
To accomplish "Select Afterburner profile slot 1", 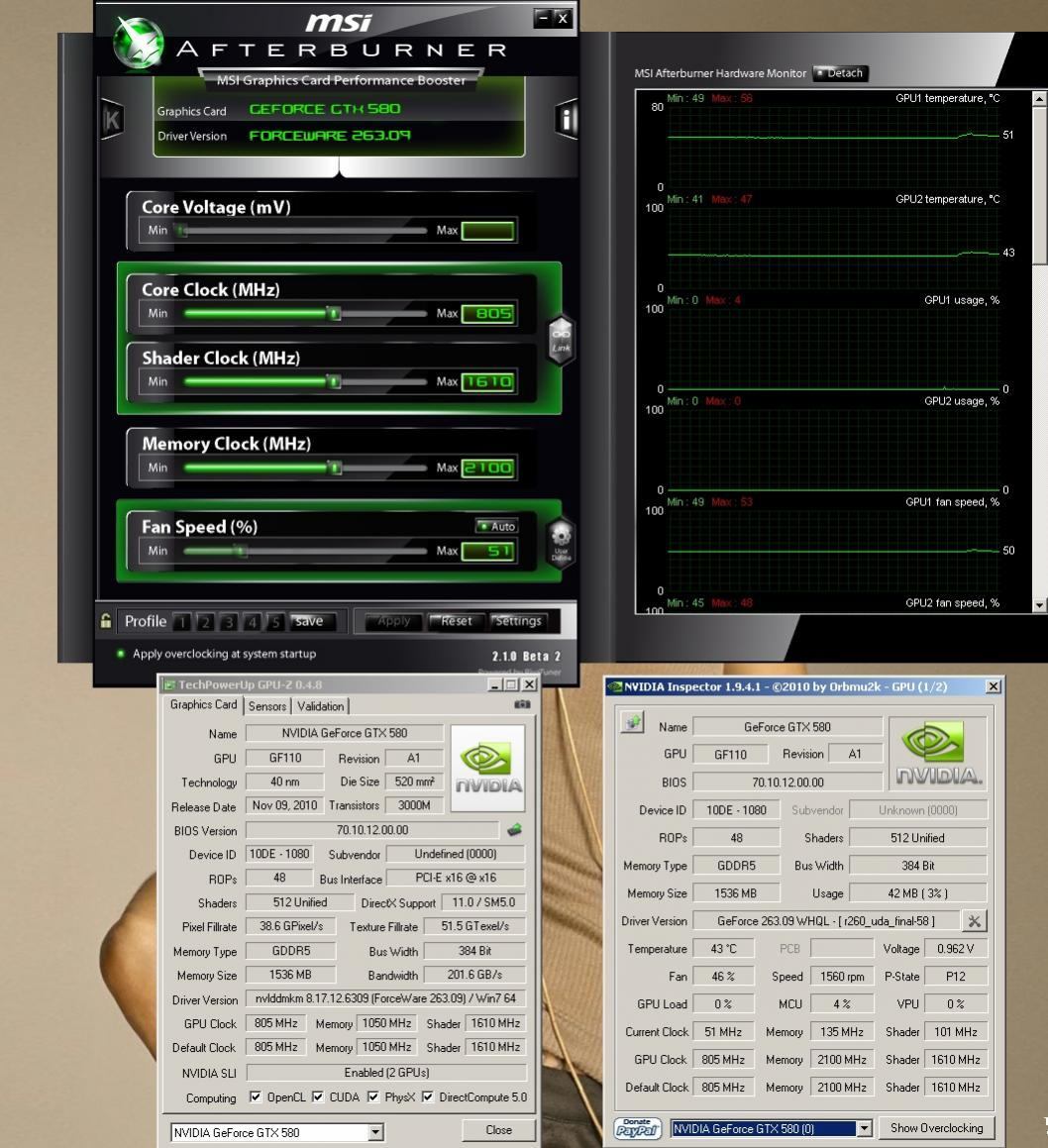I will point(181,622).
